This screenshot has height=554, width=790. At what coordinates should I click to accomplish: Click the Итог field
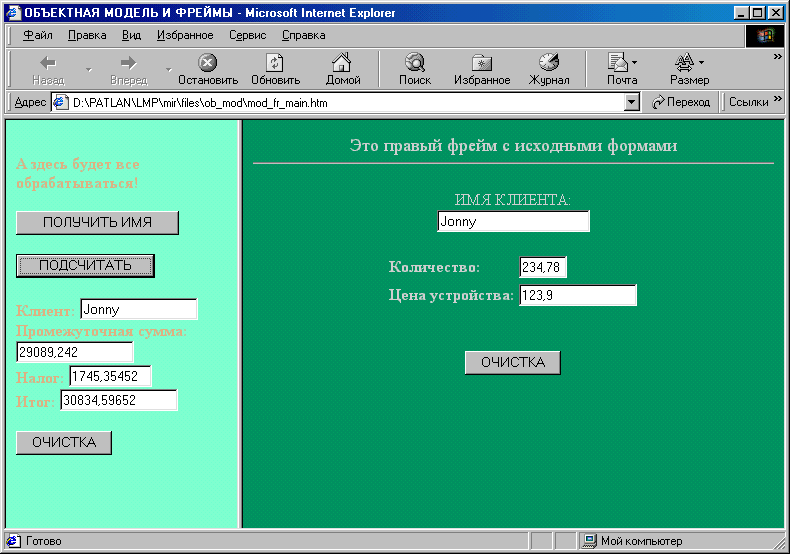(x=118, y=400)
